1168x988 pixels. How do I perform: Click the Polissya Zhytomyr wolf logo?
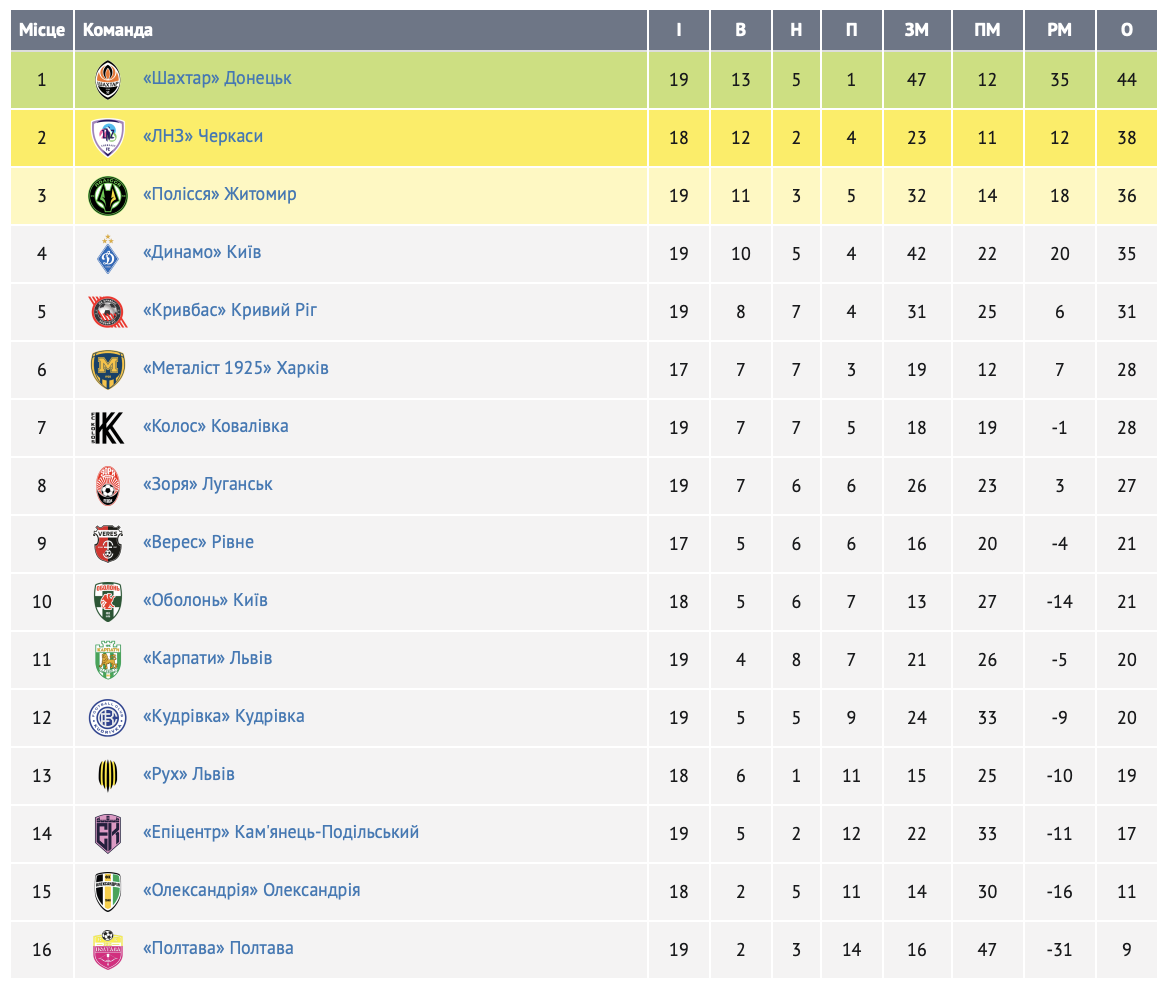click(108, 195)
